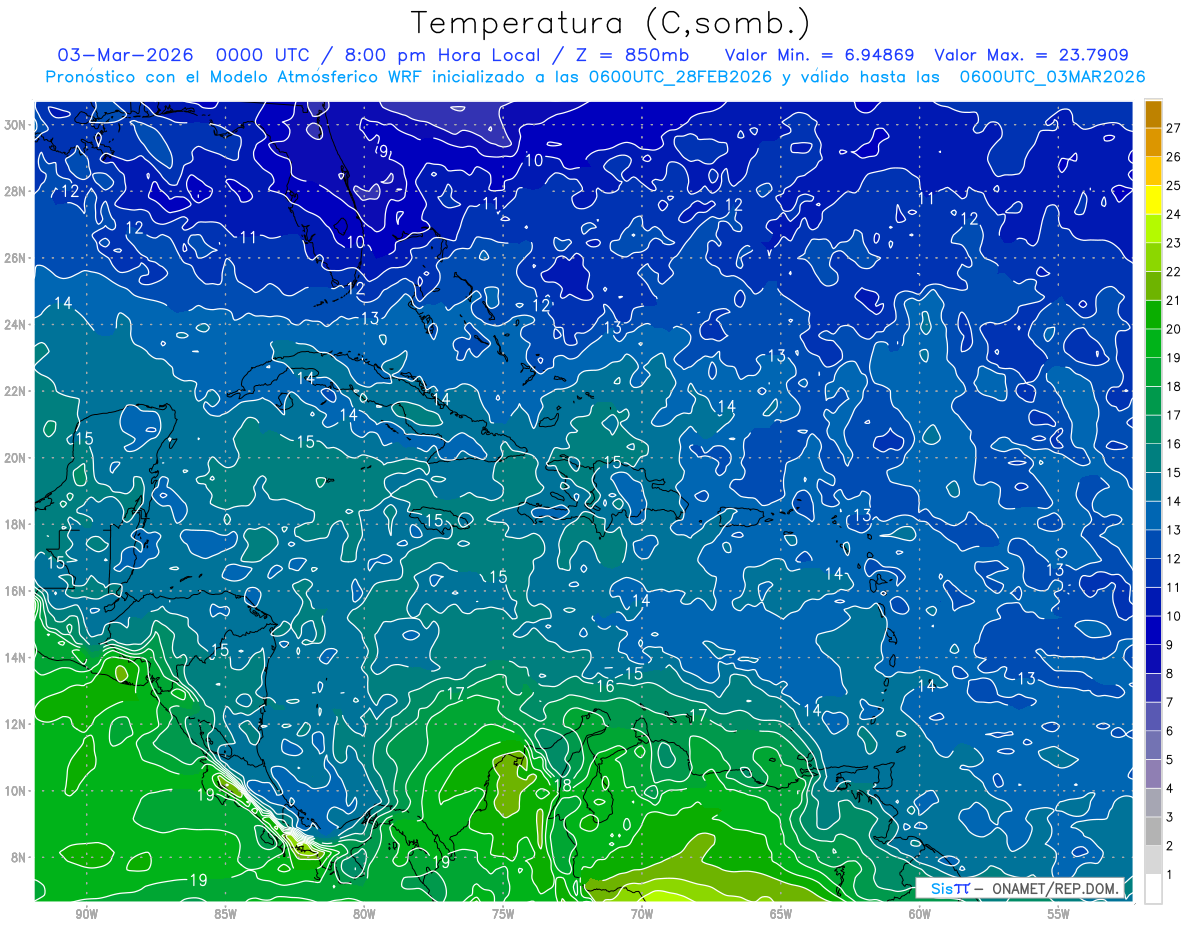The height and width of the screenshot is (927, 1200).
Task: Click the "16" contour label on the map
Action: tap(605, 687)
